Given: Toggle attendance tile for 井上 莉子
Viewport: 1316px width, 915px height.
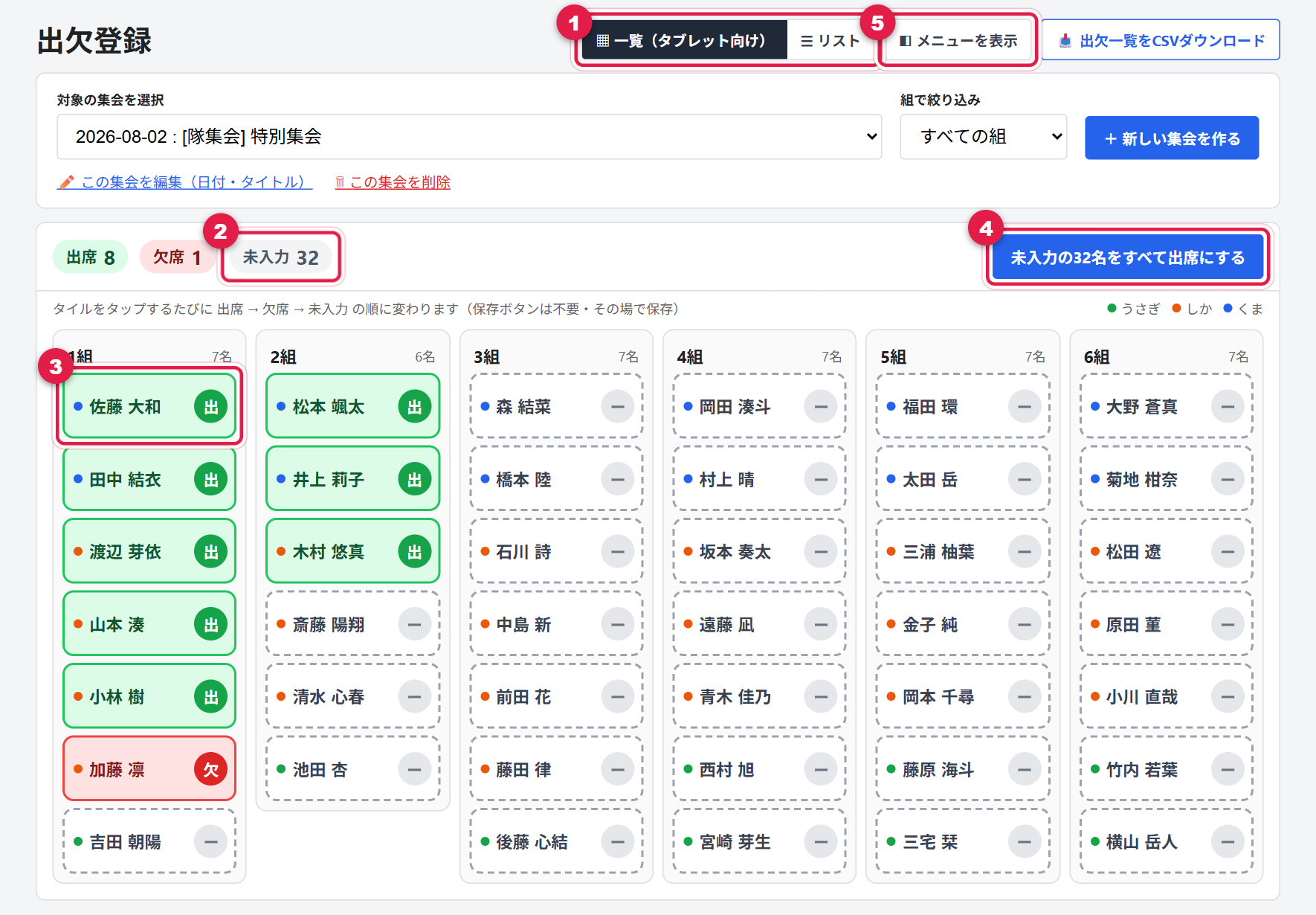Looking at the screenshot, I should [353, 479].
